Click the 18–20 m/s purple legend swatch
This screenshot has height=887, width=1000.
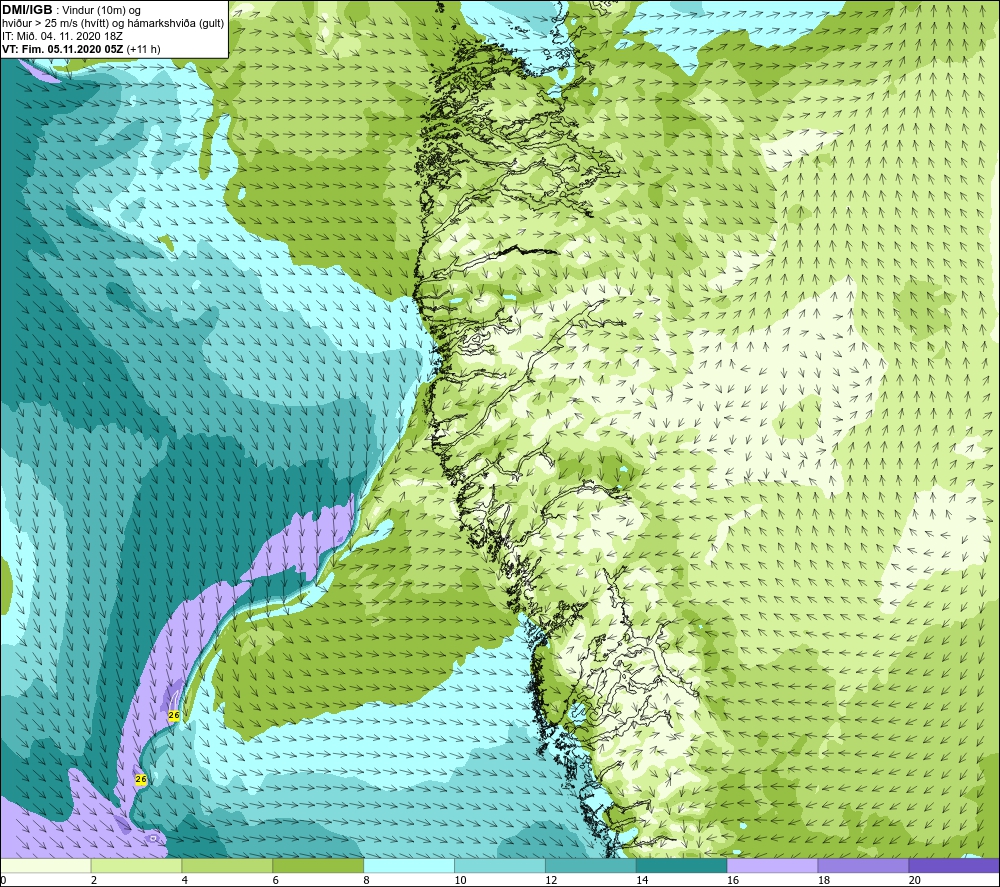pyautogui.click(x=863, y=865)
